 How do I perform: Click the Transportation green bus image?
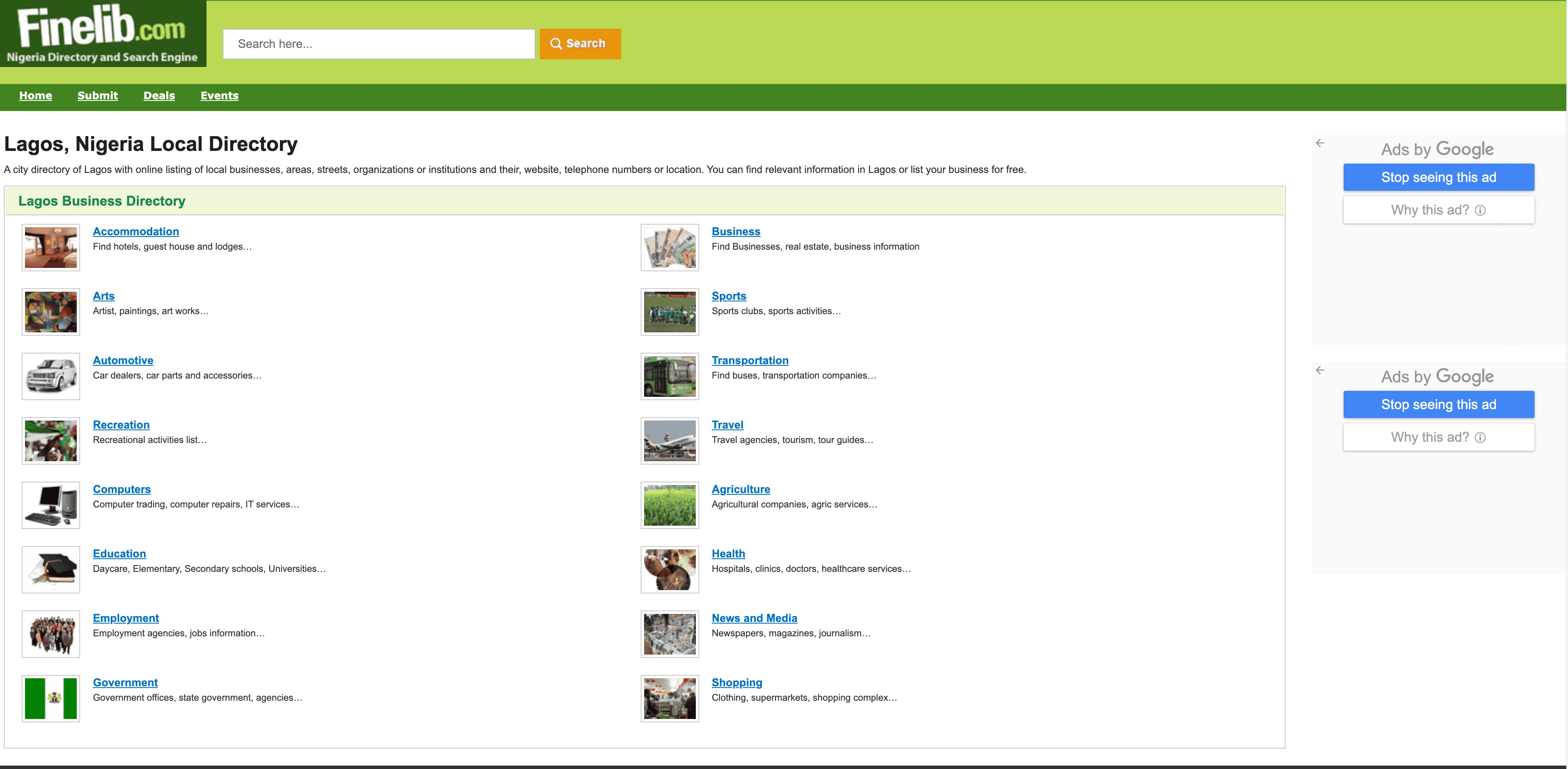click(670, 376)
